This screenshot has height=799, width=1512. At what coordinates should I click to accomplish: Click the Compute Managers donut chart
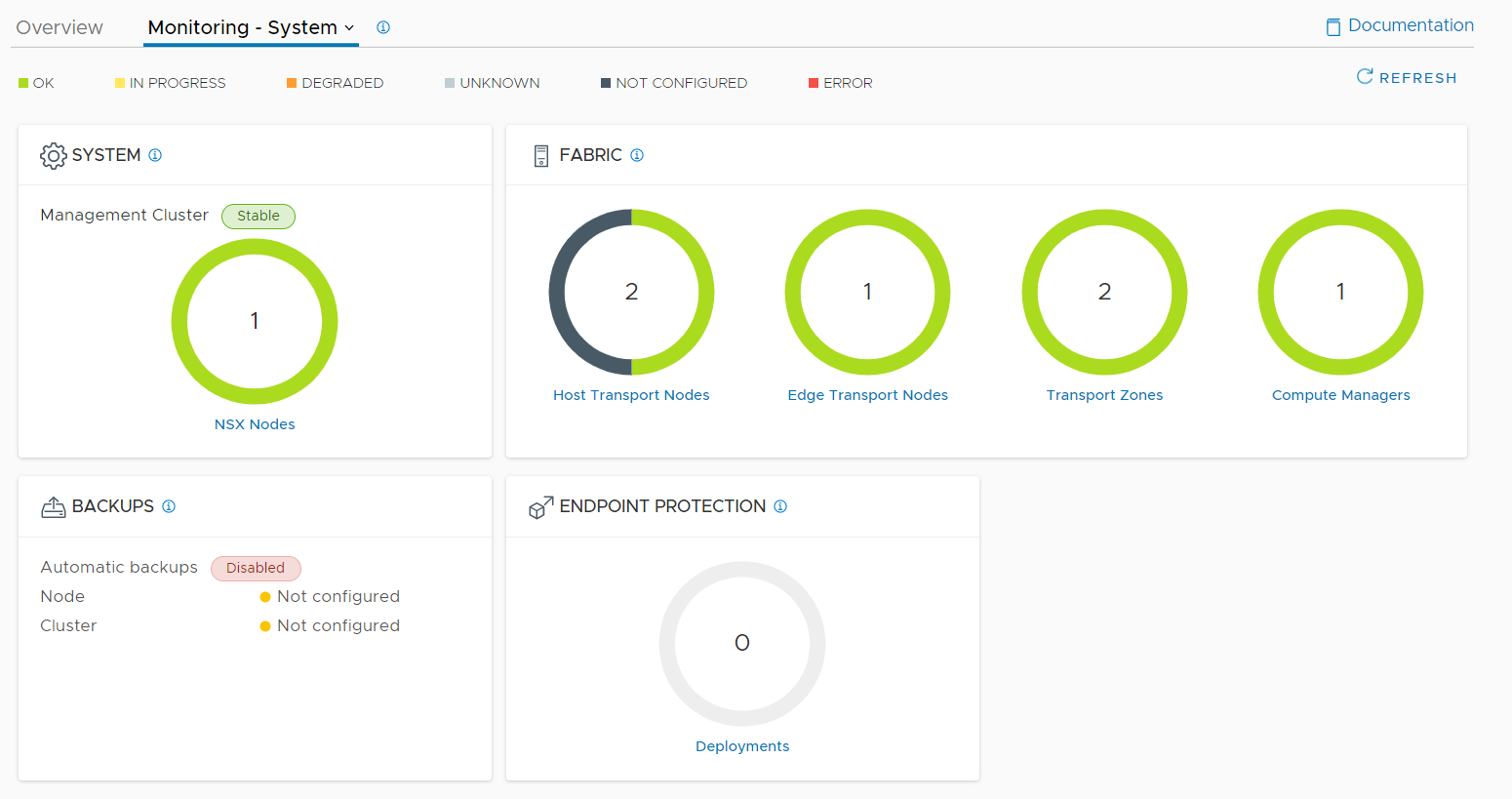point(1340,292)
